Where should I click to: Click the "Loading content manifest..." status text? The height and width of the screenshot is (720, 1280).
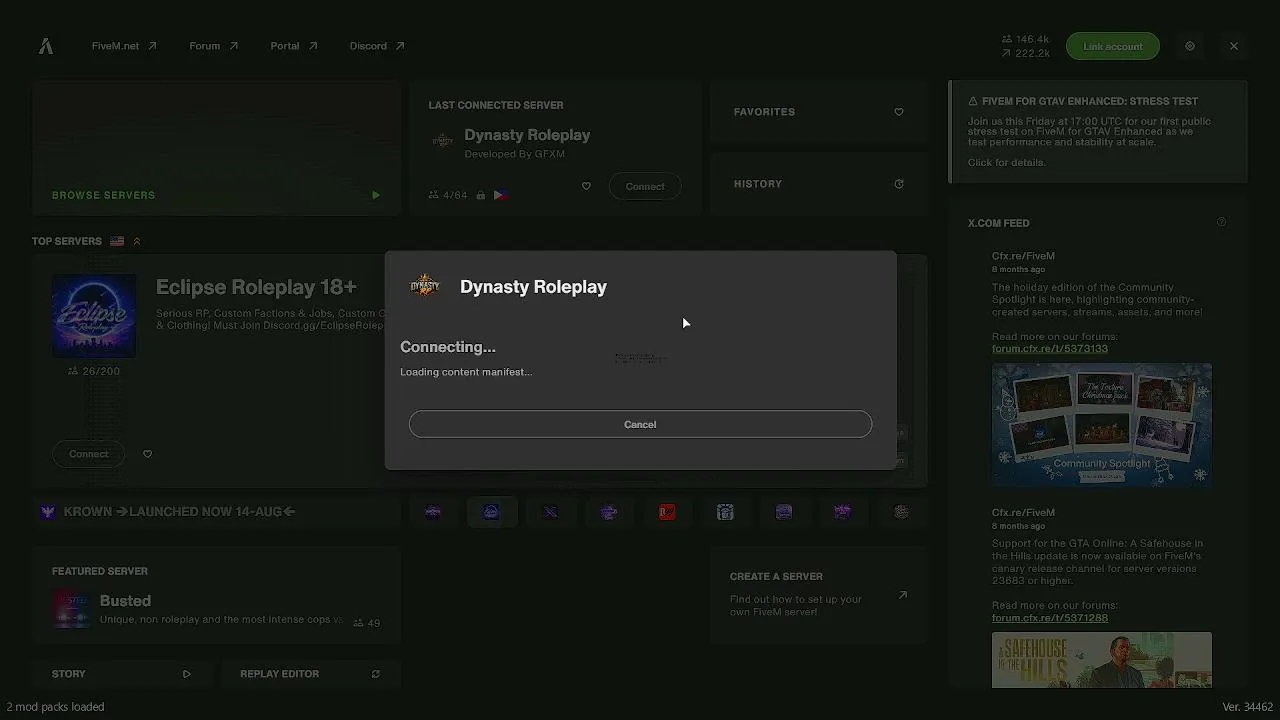tap(466, 372)
